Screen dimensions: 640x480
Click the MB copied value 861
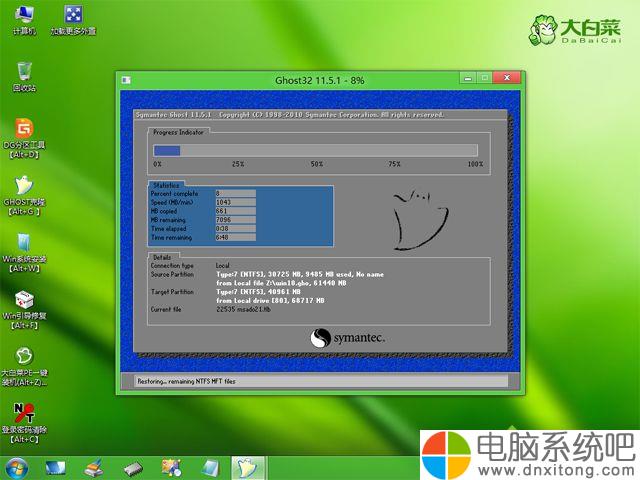[236, 211]
